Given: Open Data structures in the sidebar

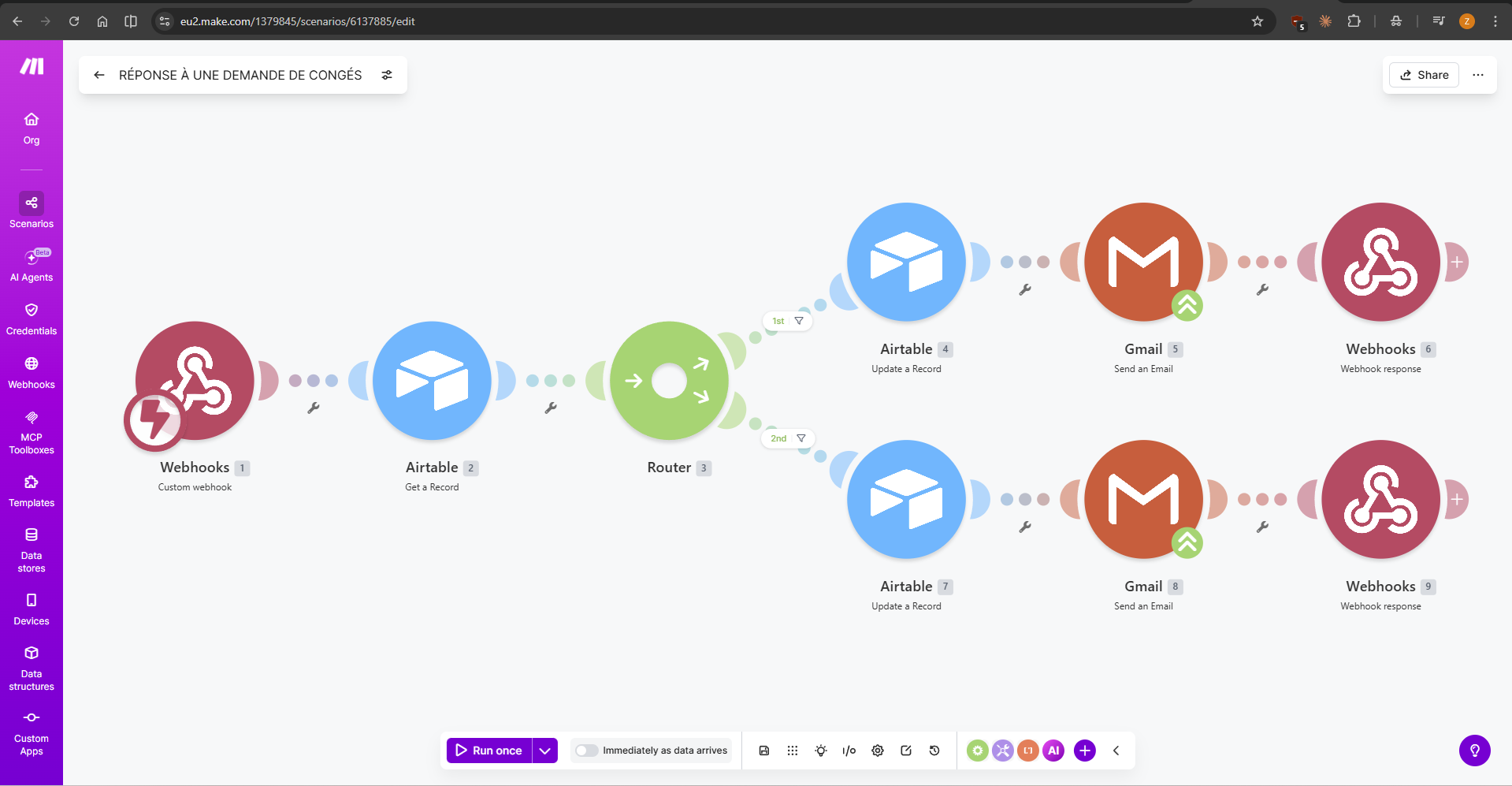Looking at the screenshot, I should (x=32, y=669).
